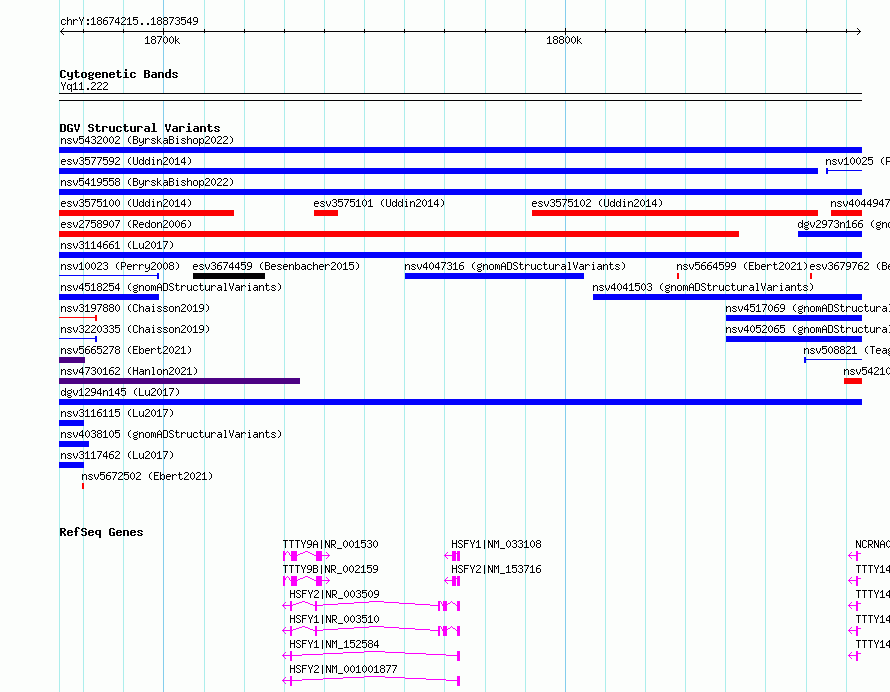Select variant nsv3114661 (Lu2017) label
Image resolution: width=890 pixels, height=692 pixels.
117,245
